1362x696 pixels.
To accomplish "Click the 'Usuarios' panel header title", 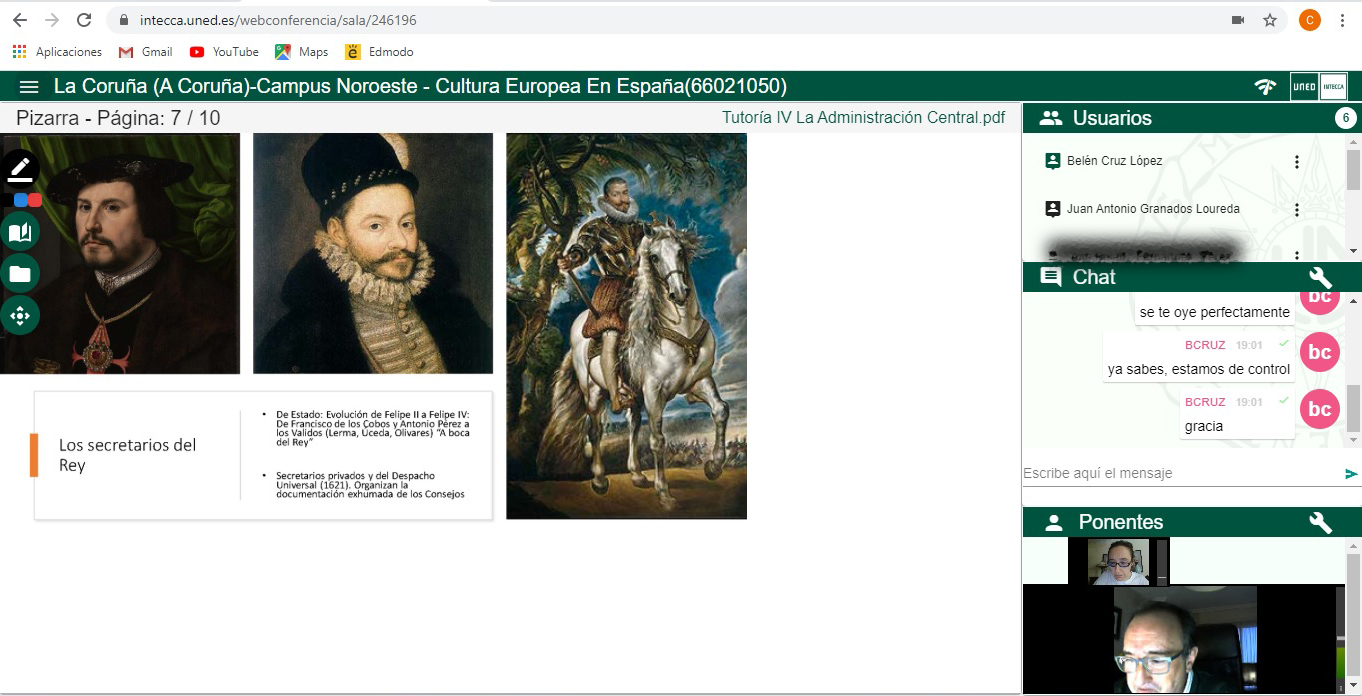I will (1112, 118).
